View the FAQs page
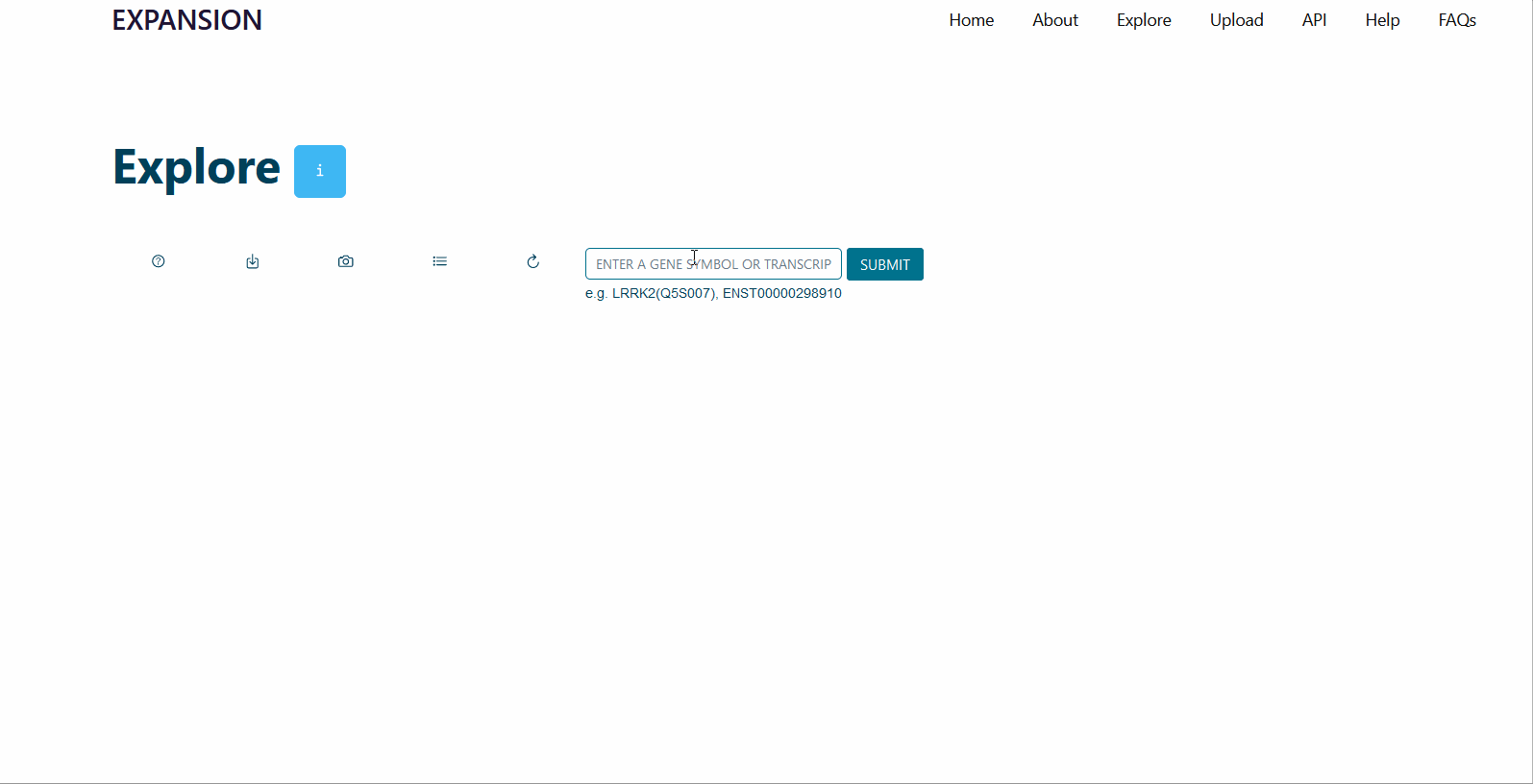Viewport: 1533px width, 784px height. (1456, 20)
